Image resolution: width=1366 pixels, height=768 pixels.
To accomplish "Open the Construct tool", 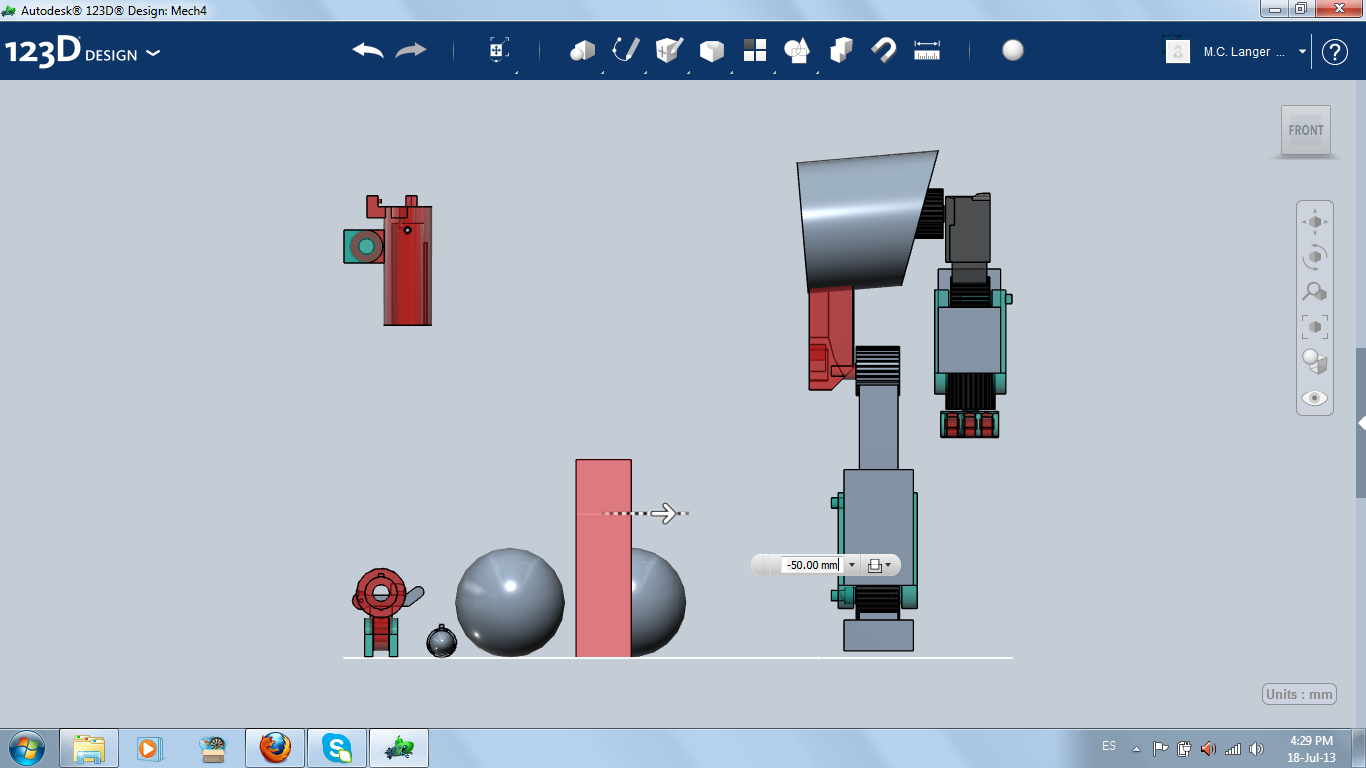I will (x=669, y=50).
